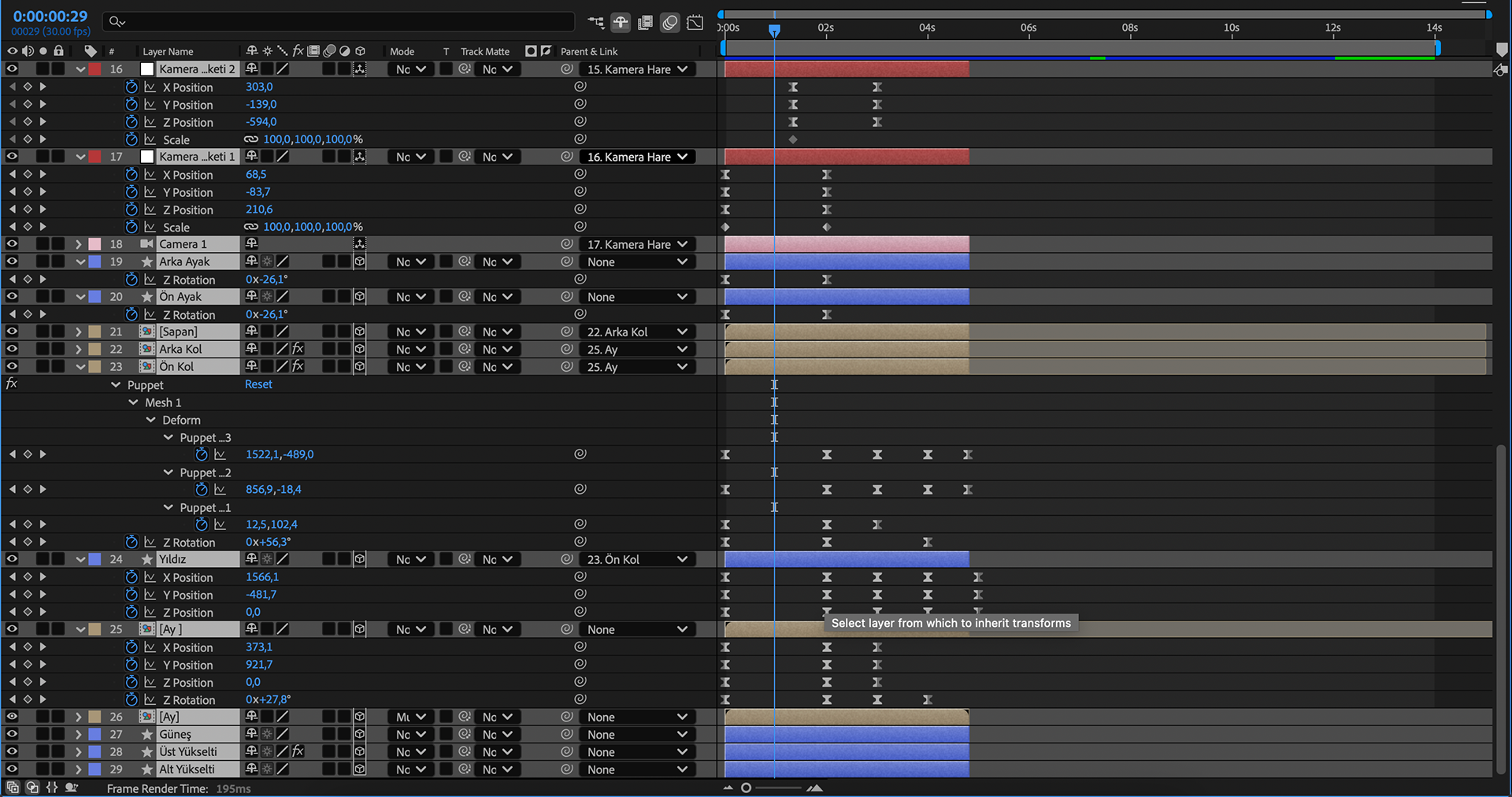Toggle shy switch on Üst Yükselti layer
Viewport: 1512px width, 797px height.
pyautogui.click(x=251, y=751)
